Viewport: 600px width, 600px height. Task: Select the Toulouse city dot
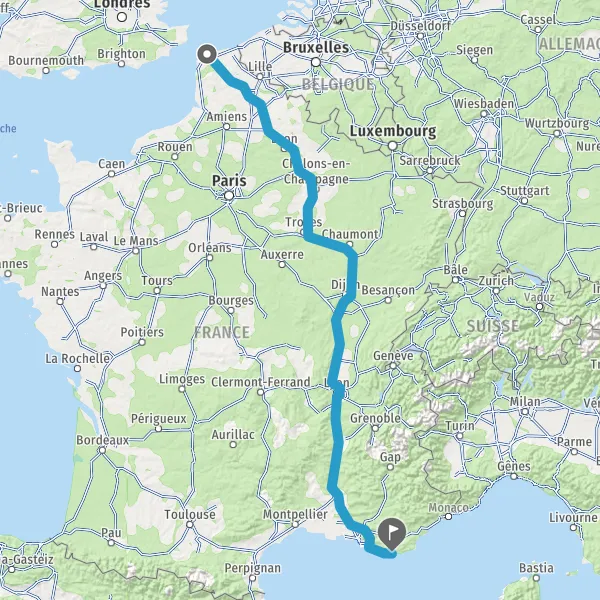coord(190,524)
